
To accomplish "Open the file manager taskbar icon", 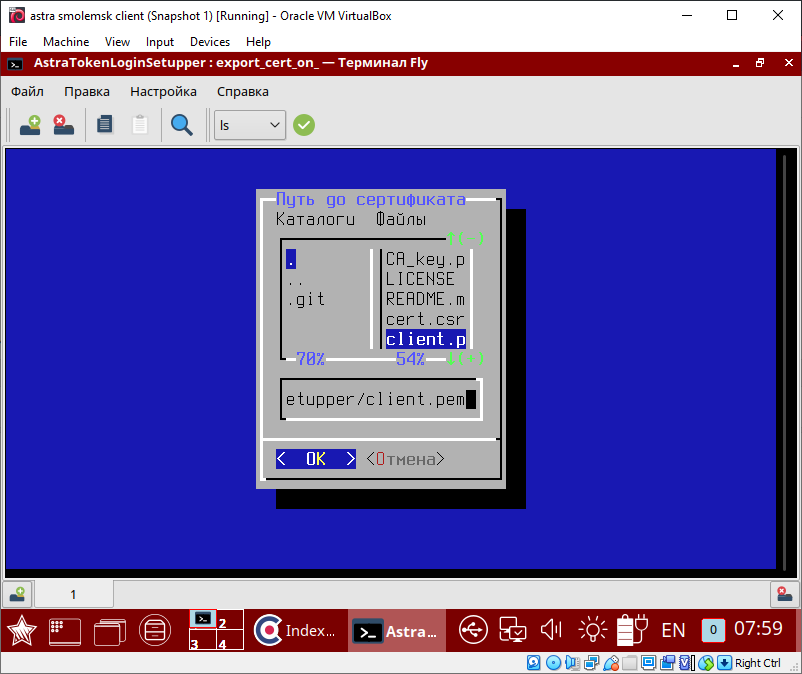I will [154, 630].
